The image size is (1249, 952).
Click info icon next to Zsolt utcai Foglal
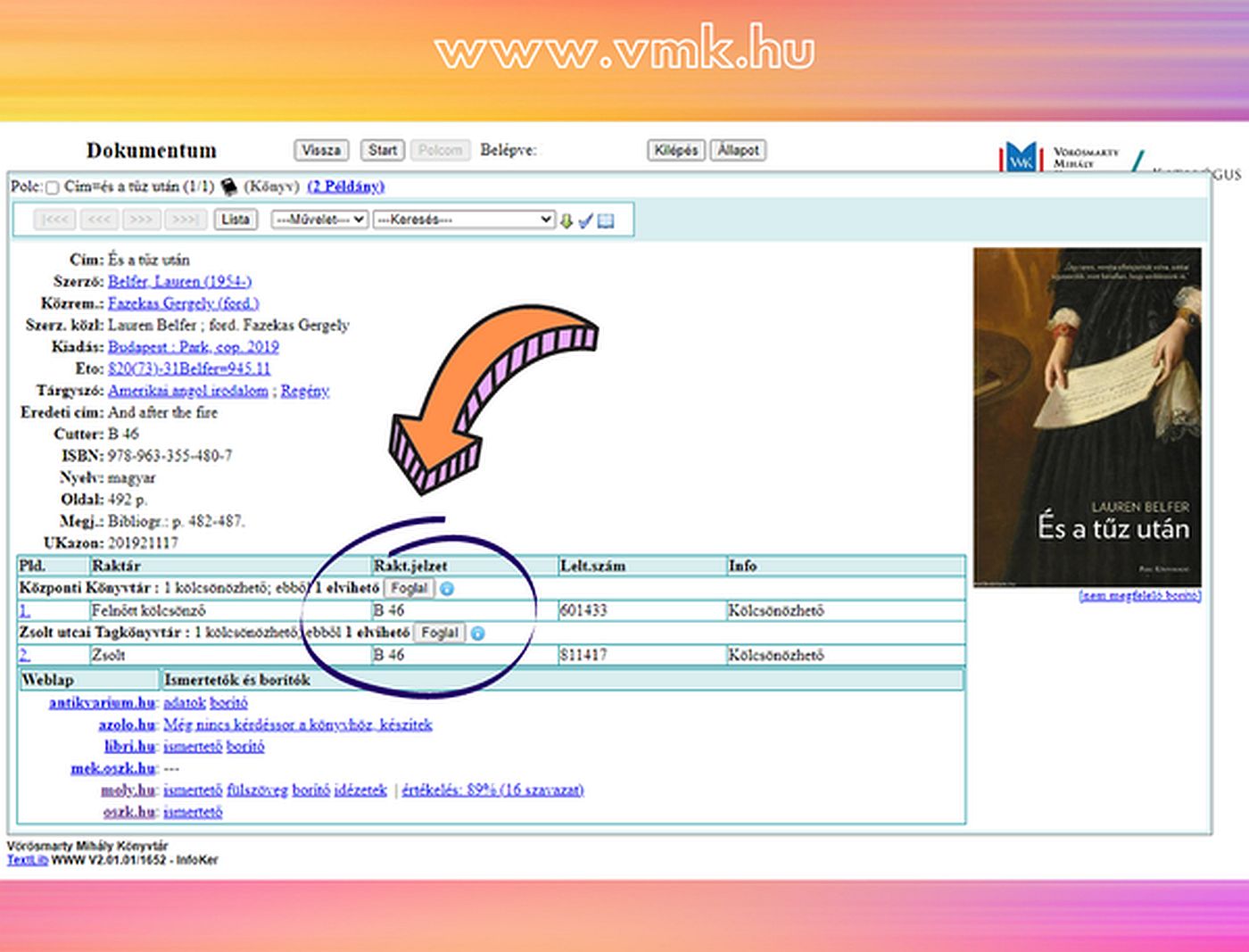click(x=477, y=633)
